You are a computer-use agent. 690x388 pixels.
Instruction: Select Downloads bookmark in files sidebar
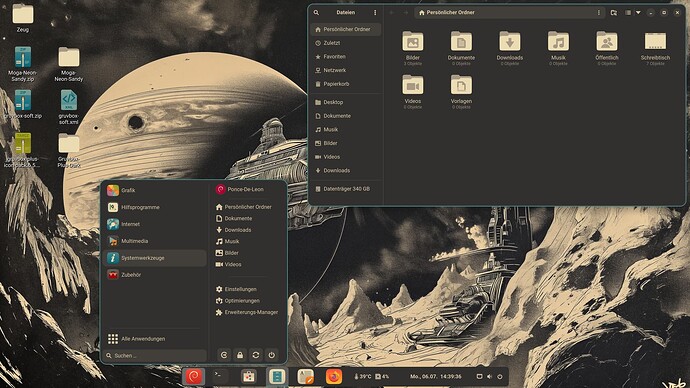pos(346,171)
